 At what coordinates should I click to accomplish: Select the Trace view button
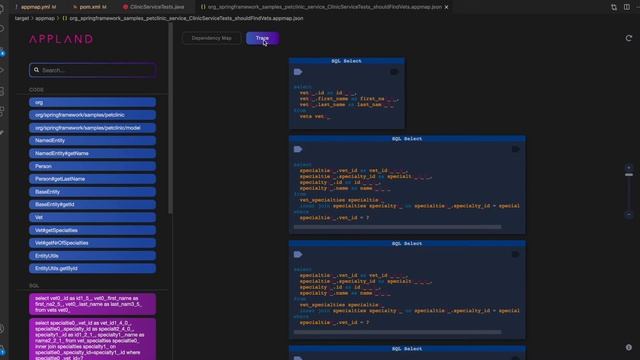262,38
